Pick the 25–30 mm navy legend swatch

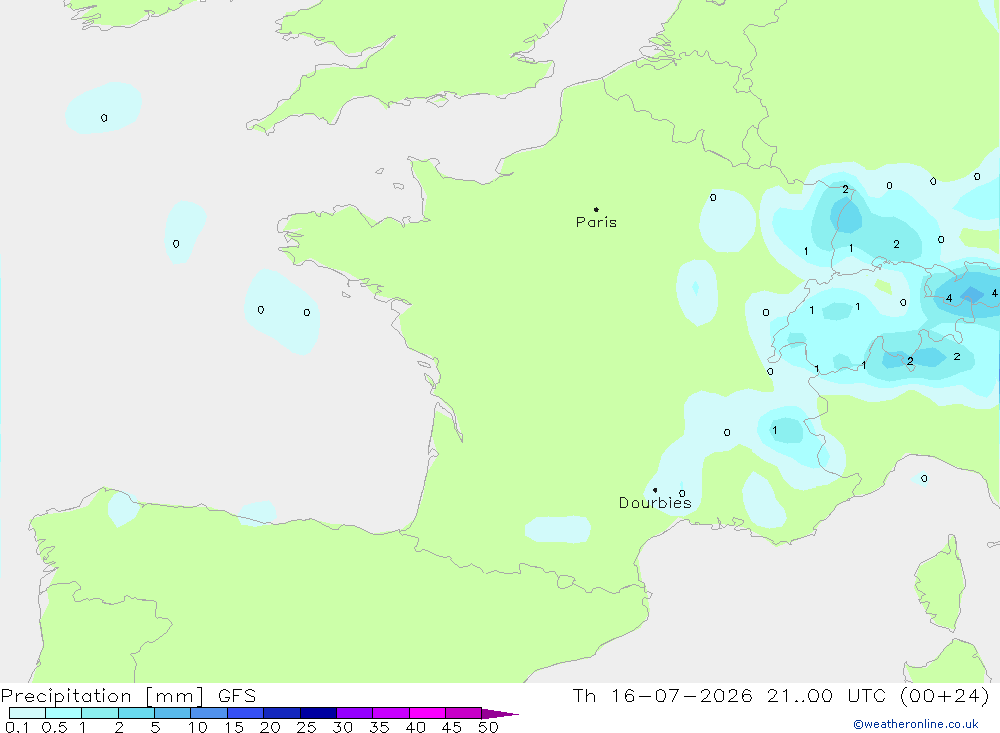tap(318, 713)
